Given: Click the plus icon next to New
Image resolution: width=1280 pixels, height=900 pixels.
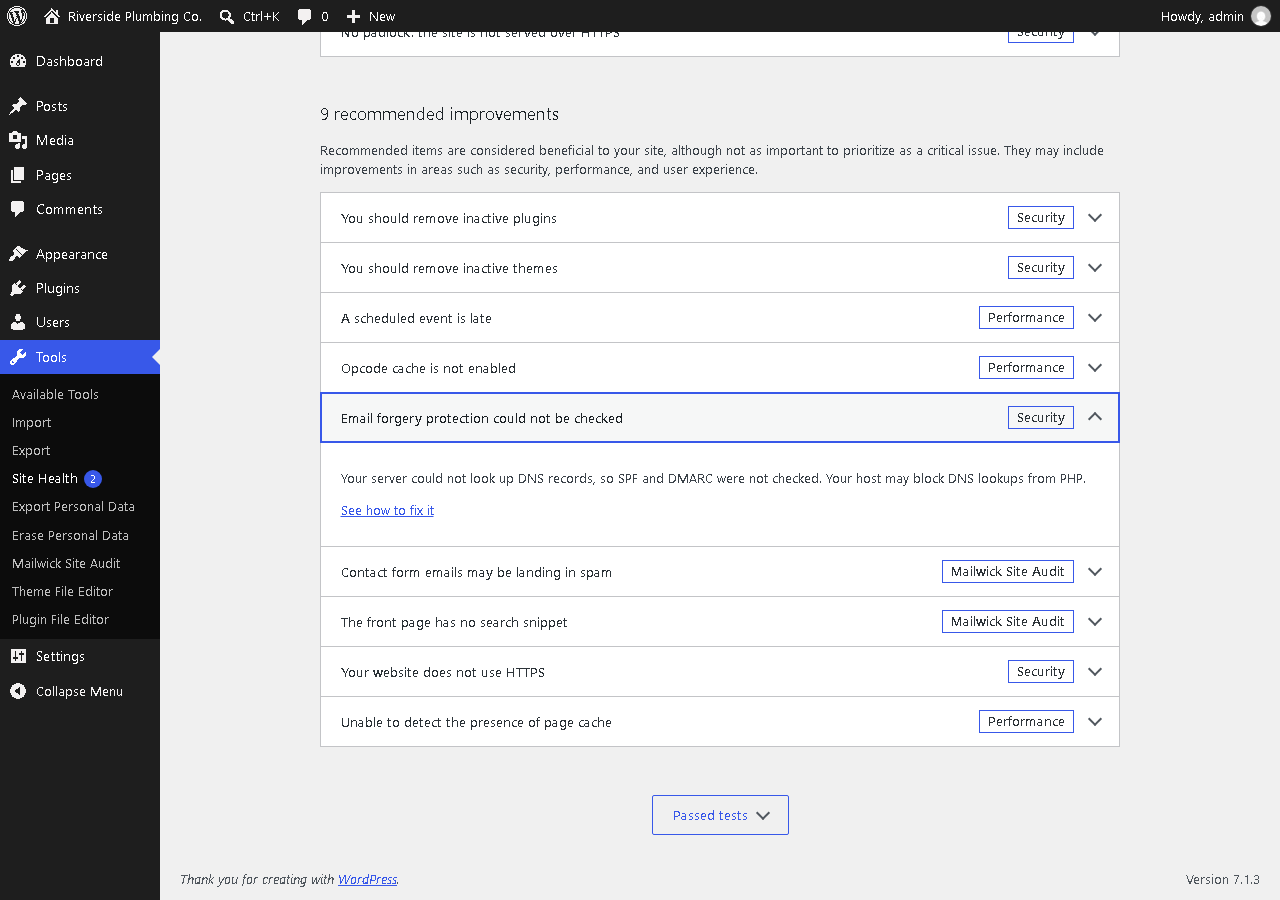Looking at the screenshot, I should coord(353,16).
